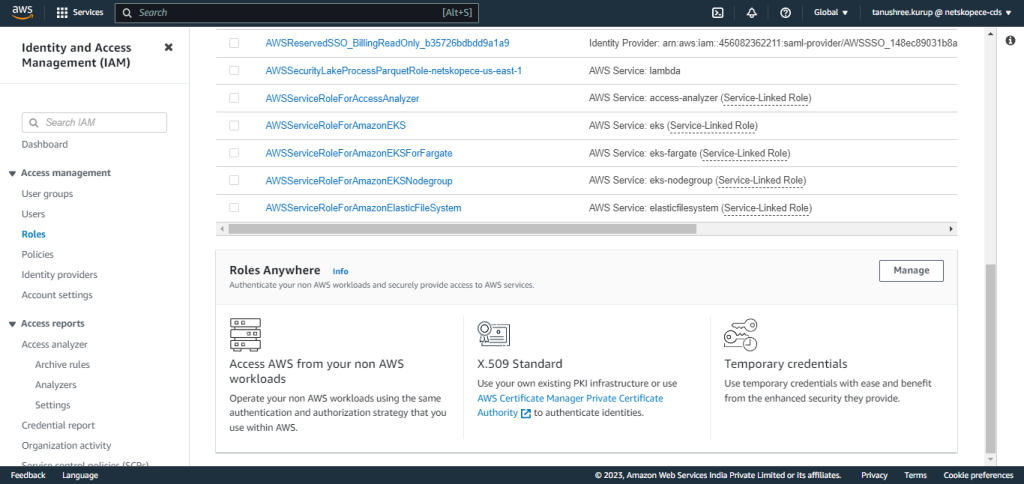This screenshot has width=1024, height=484.
Task: Click the AWS logo home icon
Action: (x=22, y=12)
